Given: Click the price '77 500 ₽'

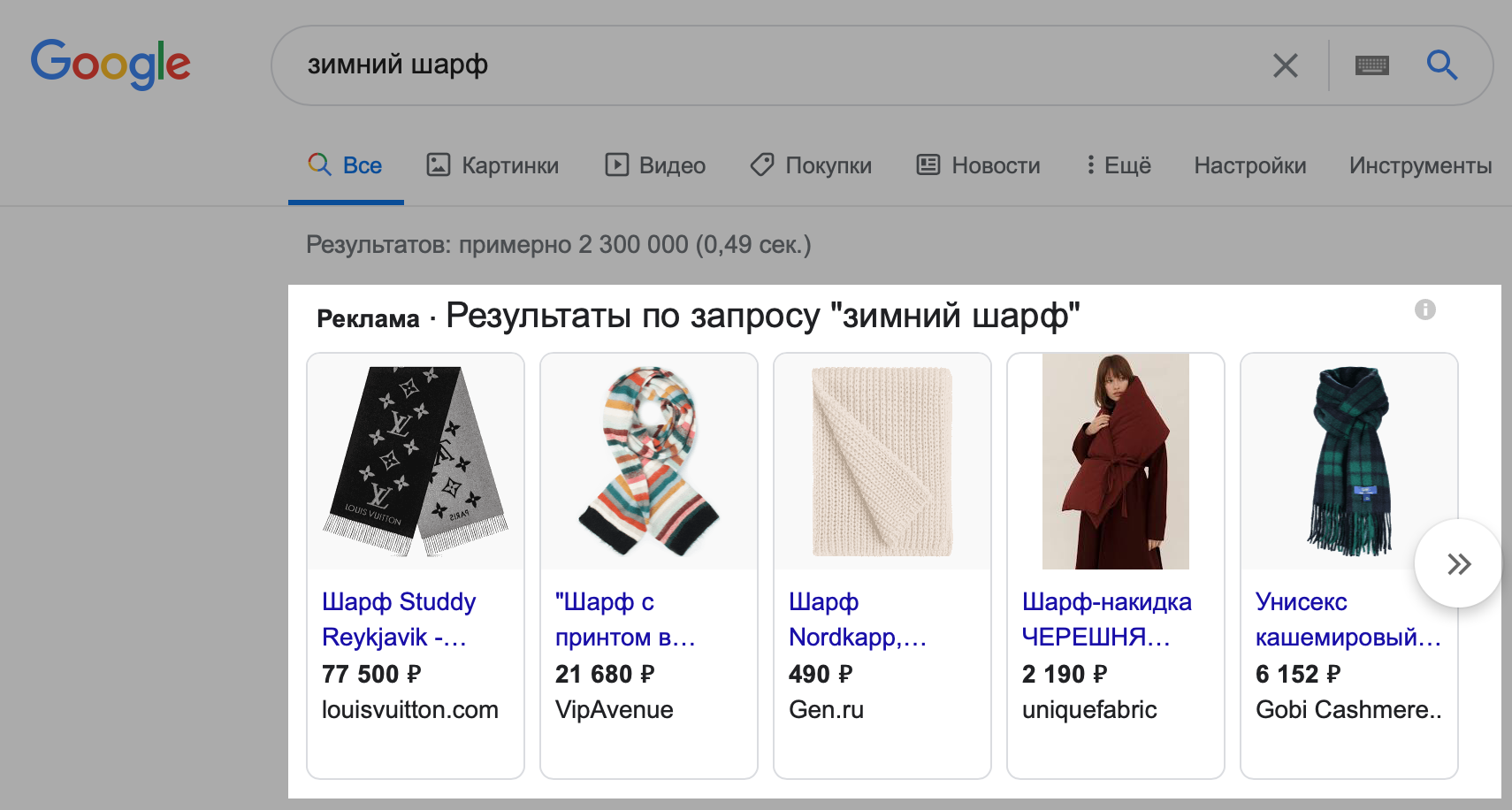Looking at the screenshot, I should (371, 674).
